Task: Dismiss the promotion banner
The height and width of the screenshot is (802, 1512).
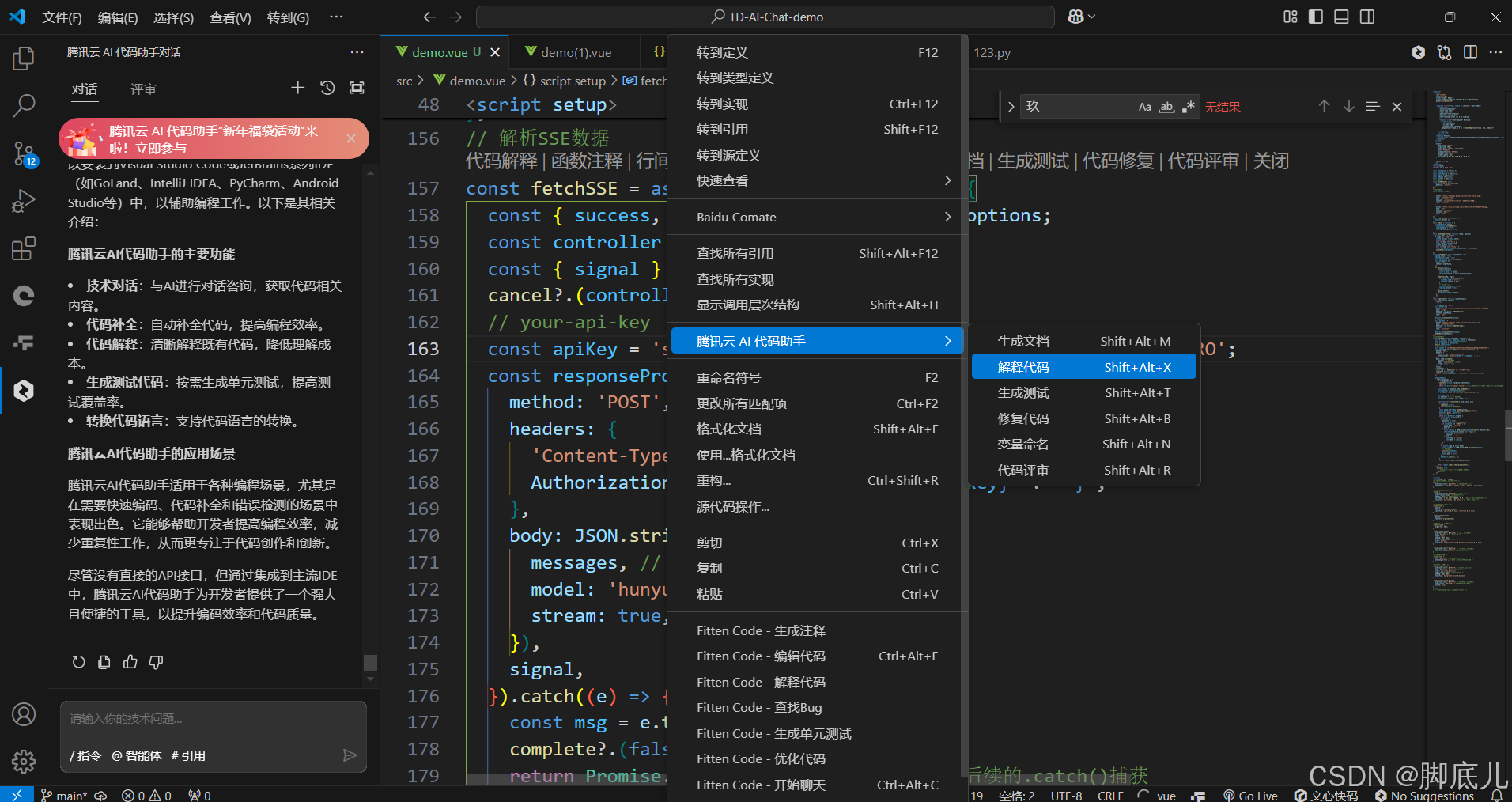Action: pyautogui.click(x=351, y=138)
